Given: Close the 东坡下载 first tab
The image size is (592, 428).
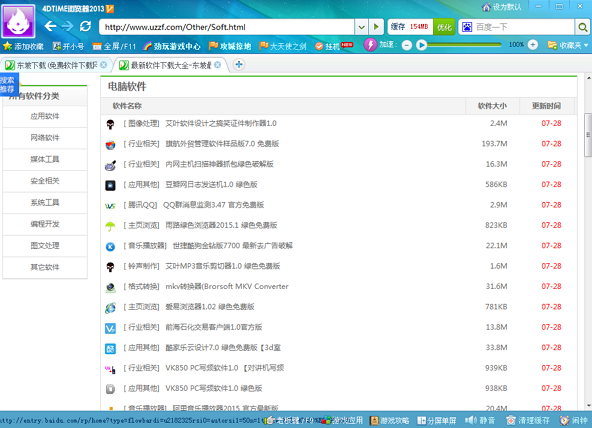Looking at the screenshot, I should point(103,65).
